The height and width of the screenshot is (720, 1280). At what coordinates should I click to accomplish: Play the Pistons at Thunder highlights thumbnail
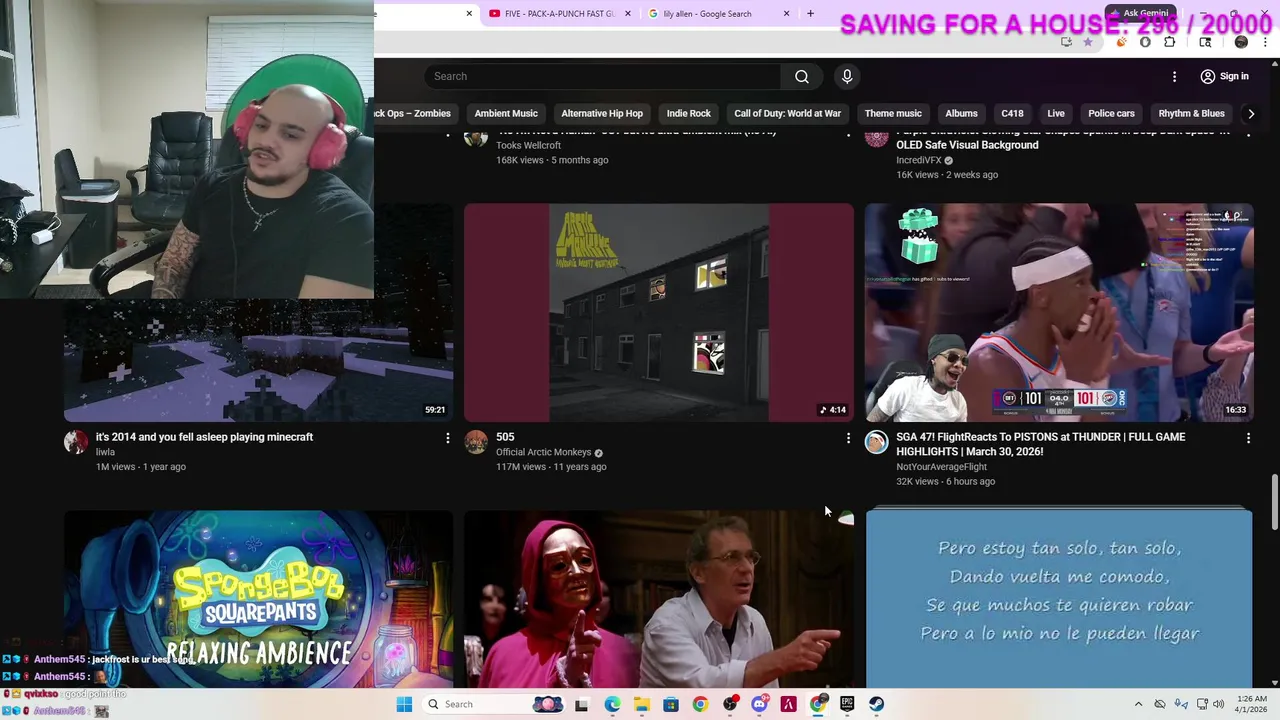click(1059, 313)
